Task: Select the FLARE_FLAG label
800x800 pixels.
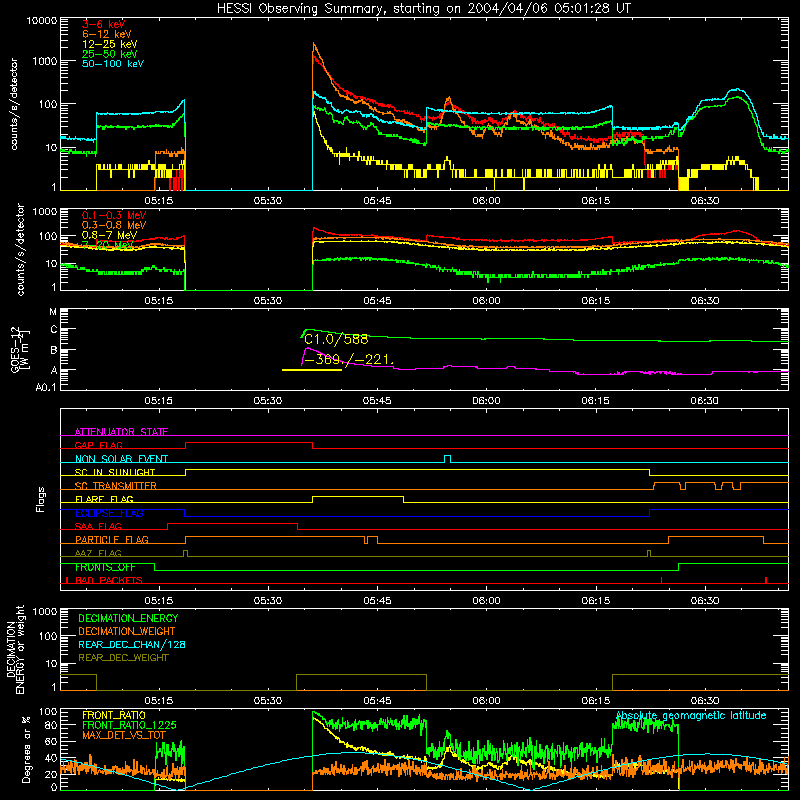Action: tap(104, 499)
